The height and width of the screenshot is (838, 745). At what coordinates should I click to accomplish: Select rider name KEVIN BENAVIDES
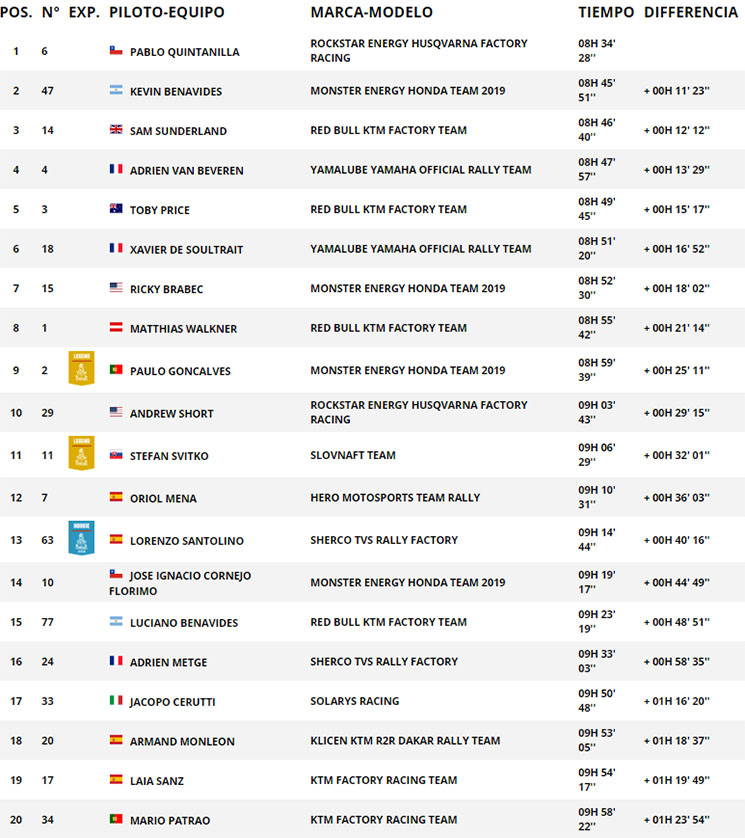tap(176, 92)
